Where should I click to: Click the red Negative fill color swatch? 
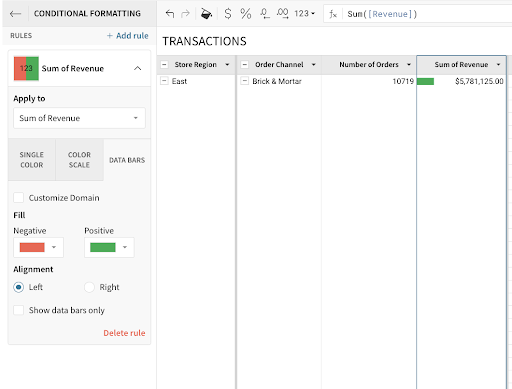pos(32,247)
